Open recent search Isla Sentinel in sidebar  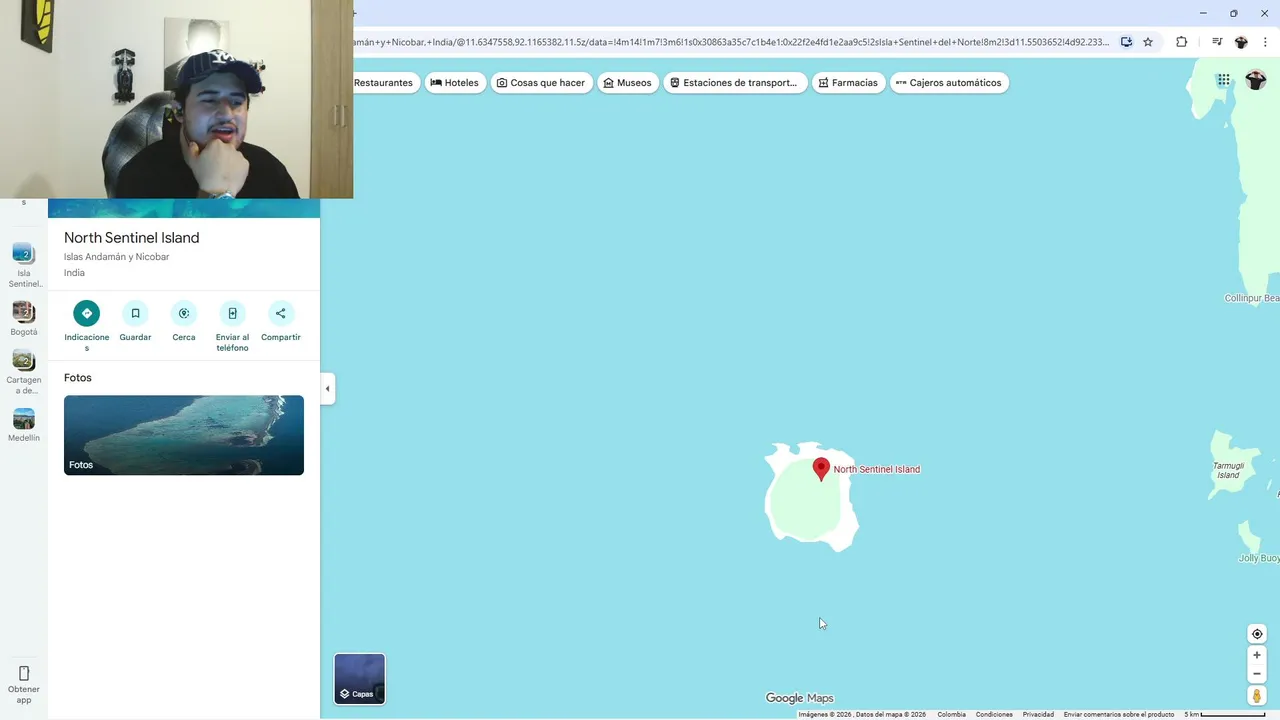point(24,265)
